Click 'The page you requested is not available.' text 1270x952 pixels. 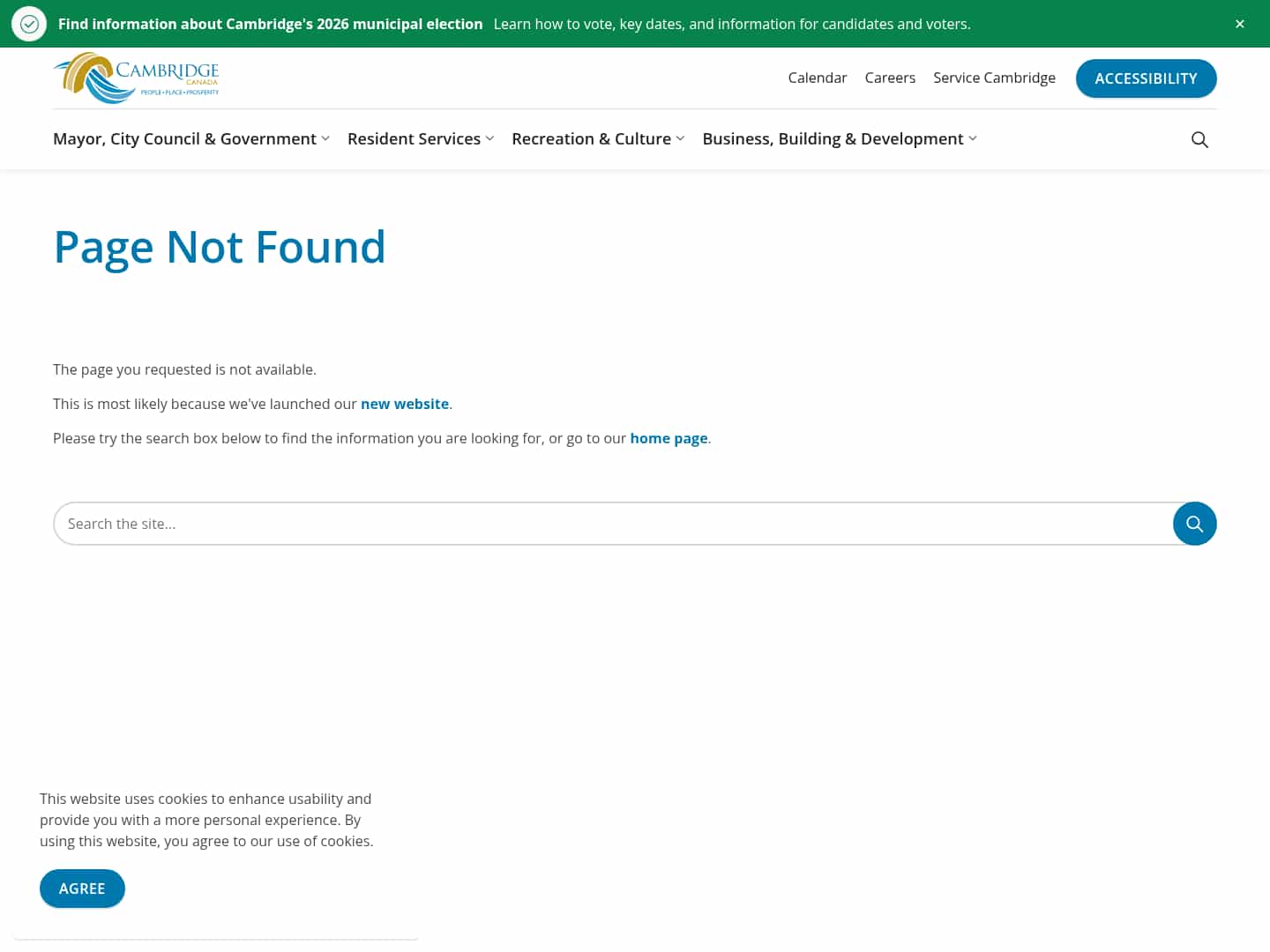(184, 369)
